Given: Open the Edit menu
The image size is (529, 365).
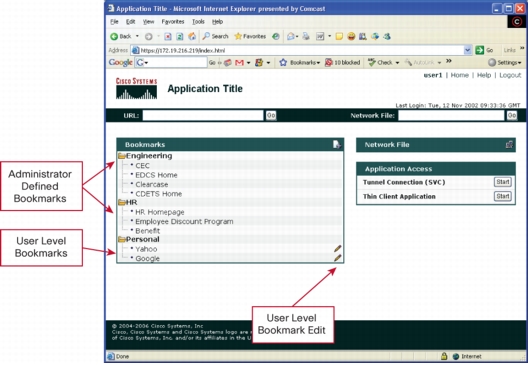Looking at the screenshot, I should click(130, 22).
